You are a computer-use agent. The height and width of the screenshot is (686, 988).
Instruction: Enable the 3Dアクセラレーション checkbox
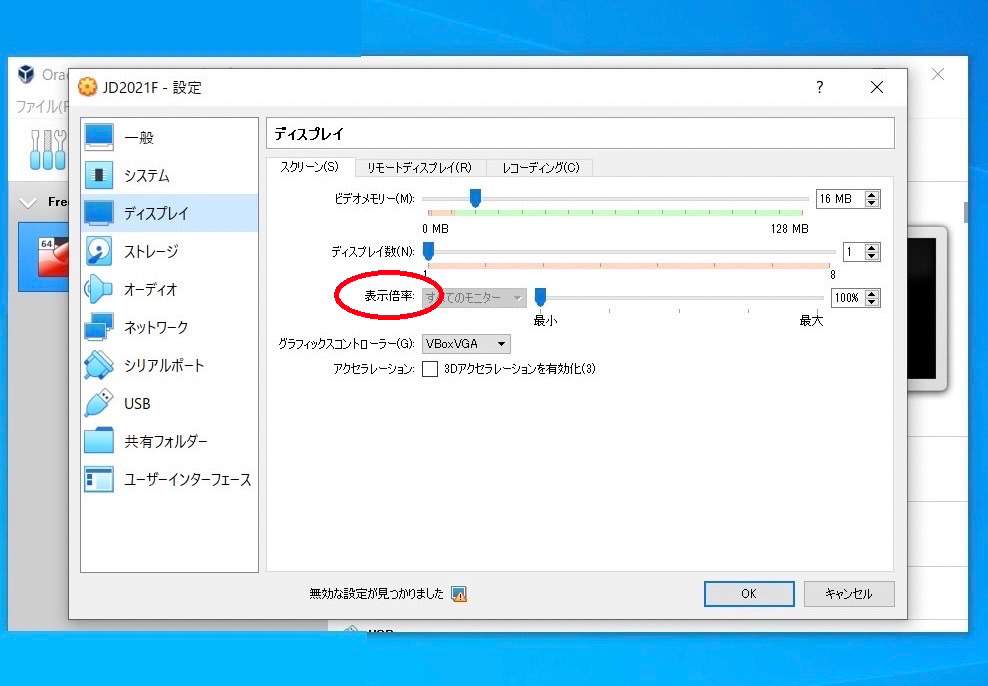pyautogui.click(x=430, y=369)
